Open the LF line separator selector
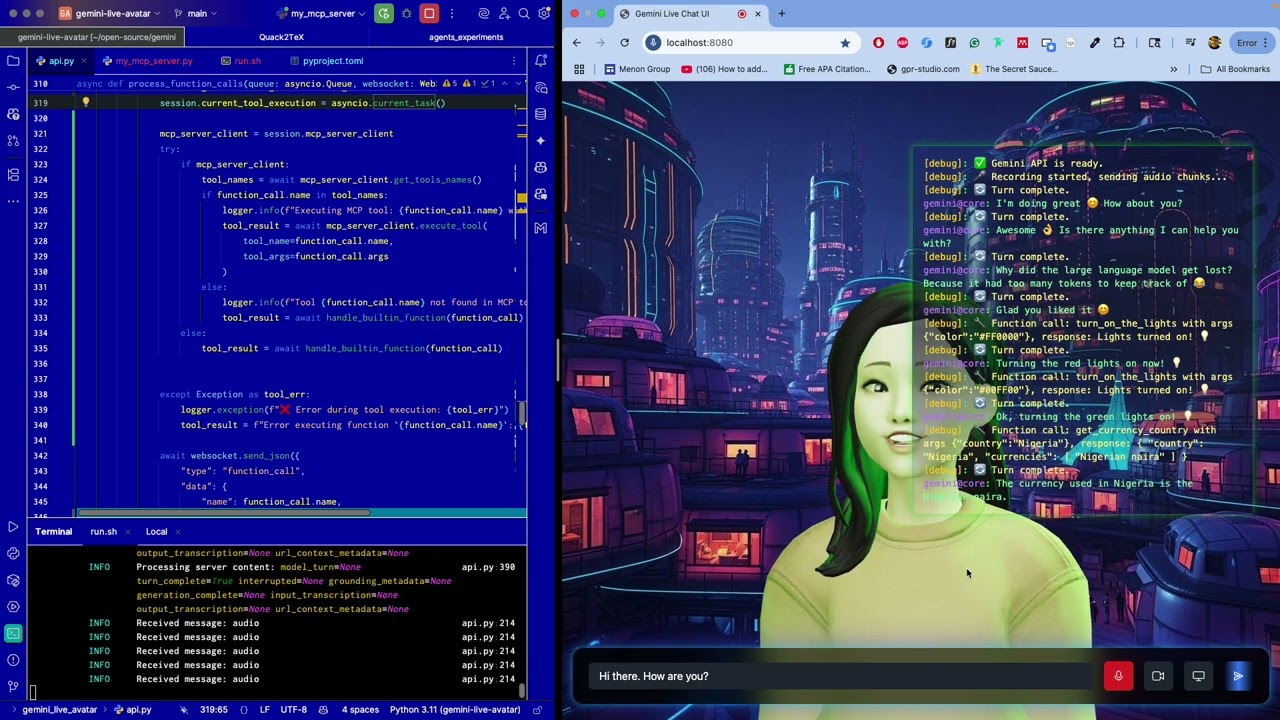1280x720 pixels. click(265, 710)
